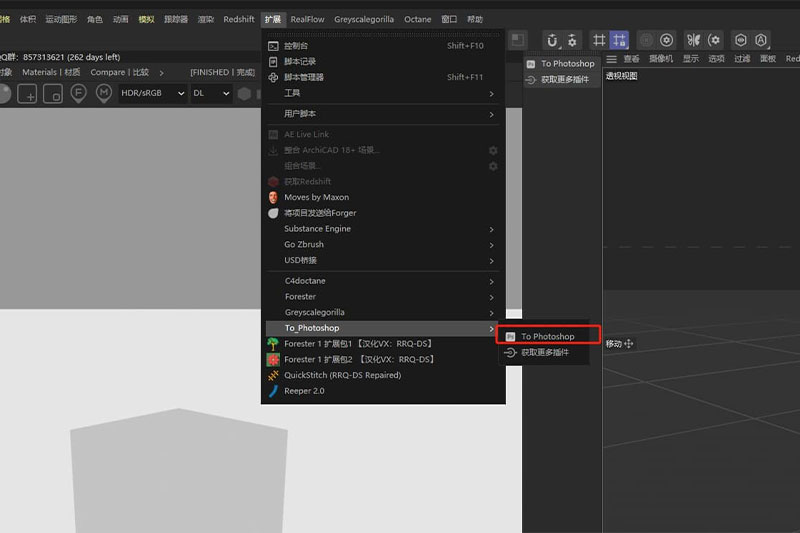Click the 脚本记录 script log entry
The width and height of the screenshot is (800, 533).
click(383, 62)
